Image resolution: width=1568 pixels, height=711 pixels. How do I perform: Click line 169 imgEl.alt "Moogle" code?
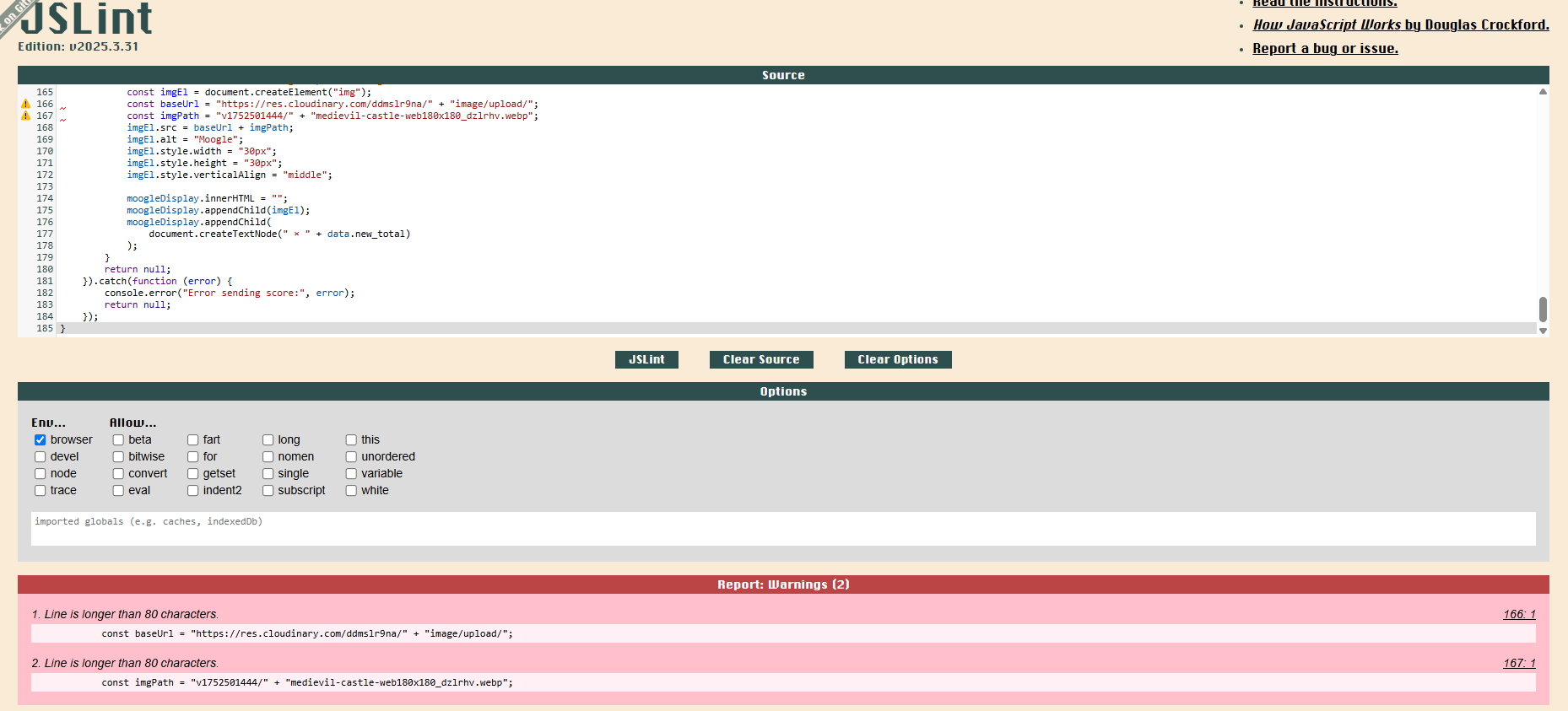[185, 139]
